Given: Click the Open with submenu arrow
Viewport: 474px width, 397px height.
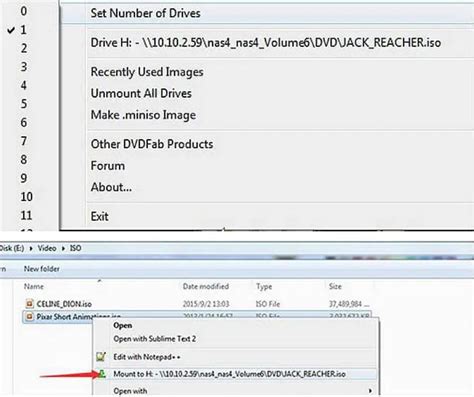Looking at the screenshot, I should (x=371, y=391).
